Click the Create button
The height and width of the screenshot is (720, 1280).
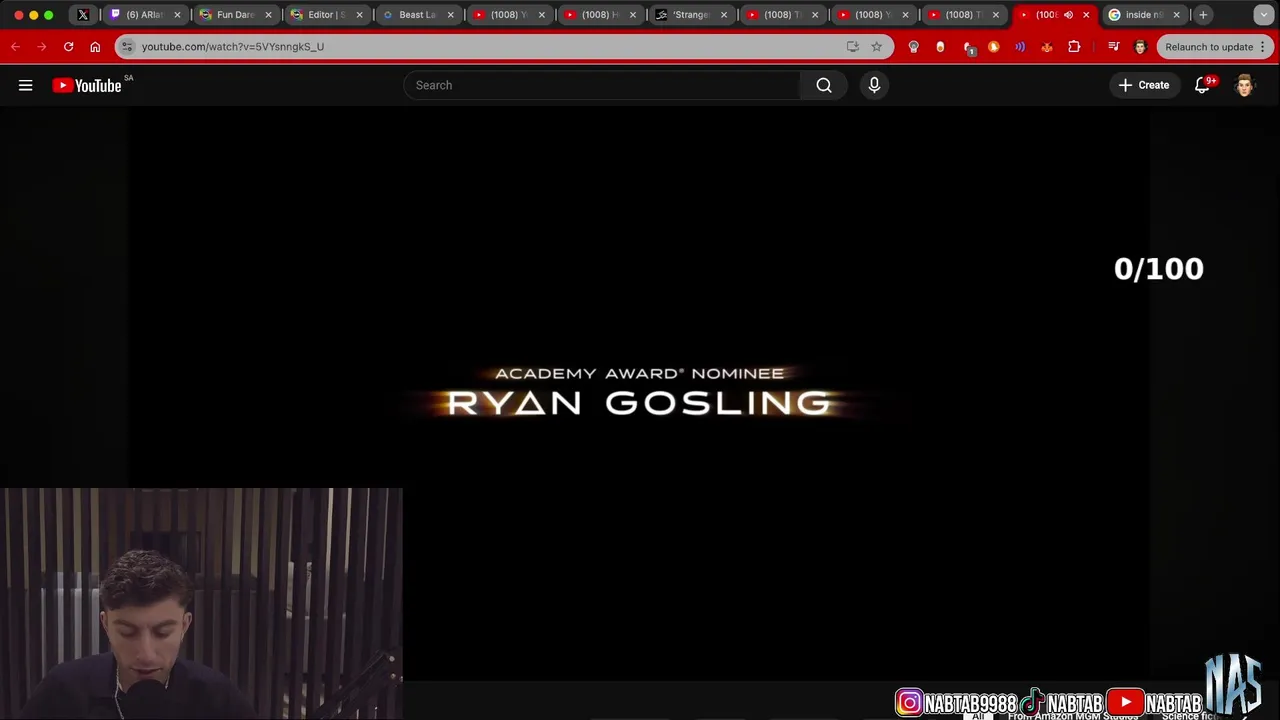click(1144, 85)
